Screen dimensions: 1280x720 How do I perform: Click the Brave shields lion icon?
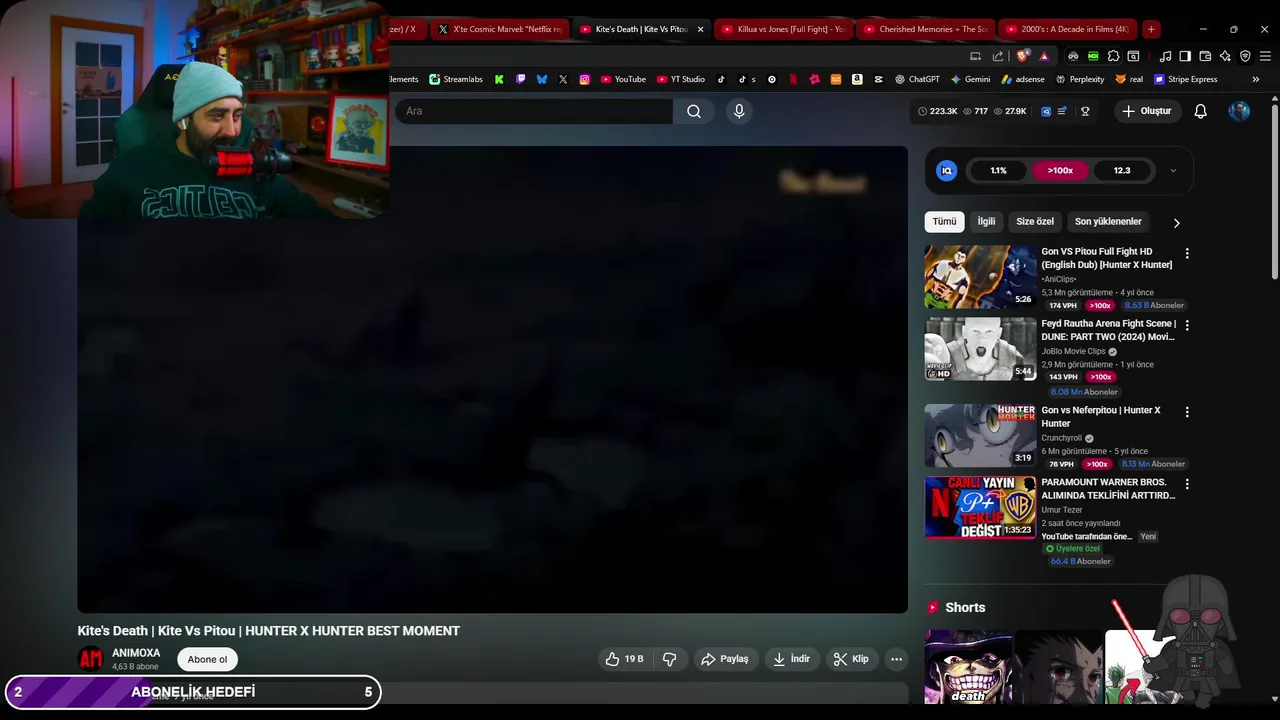pyautogui.click(x=1022, y=56)
